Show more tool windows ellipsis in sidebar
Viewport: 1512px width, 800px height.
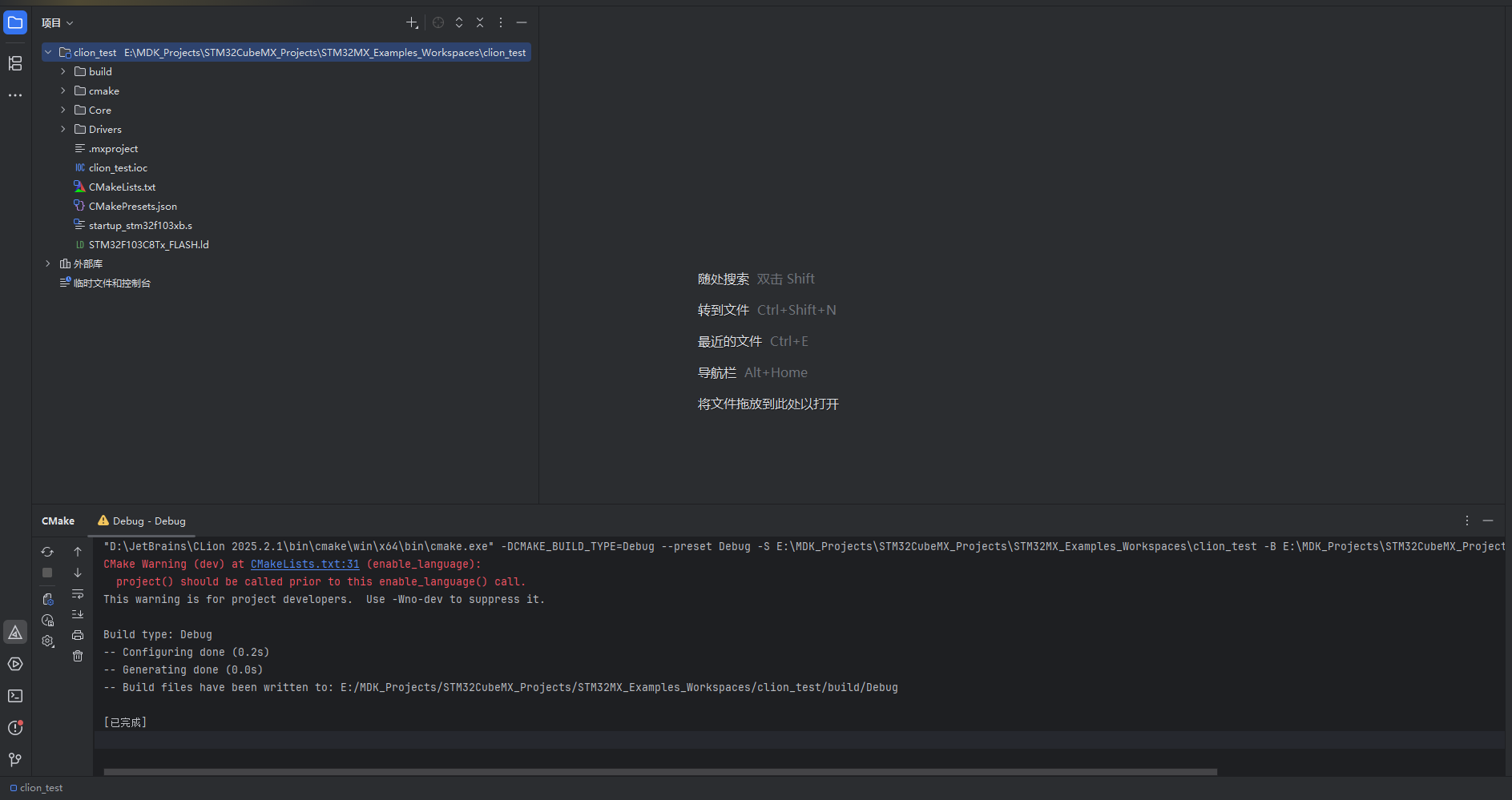tap(15, 95)
